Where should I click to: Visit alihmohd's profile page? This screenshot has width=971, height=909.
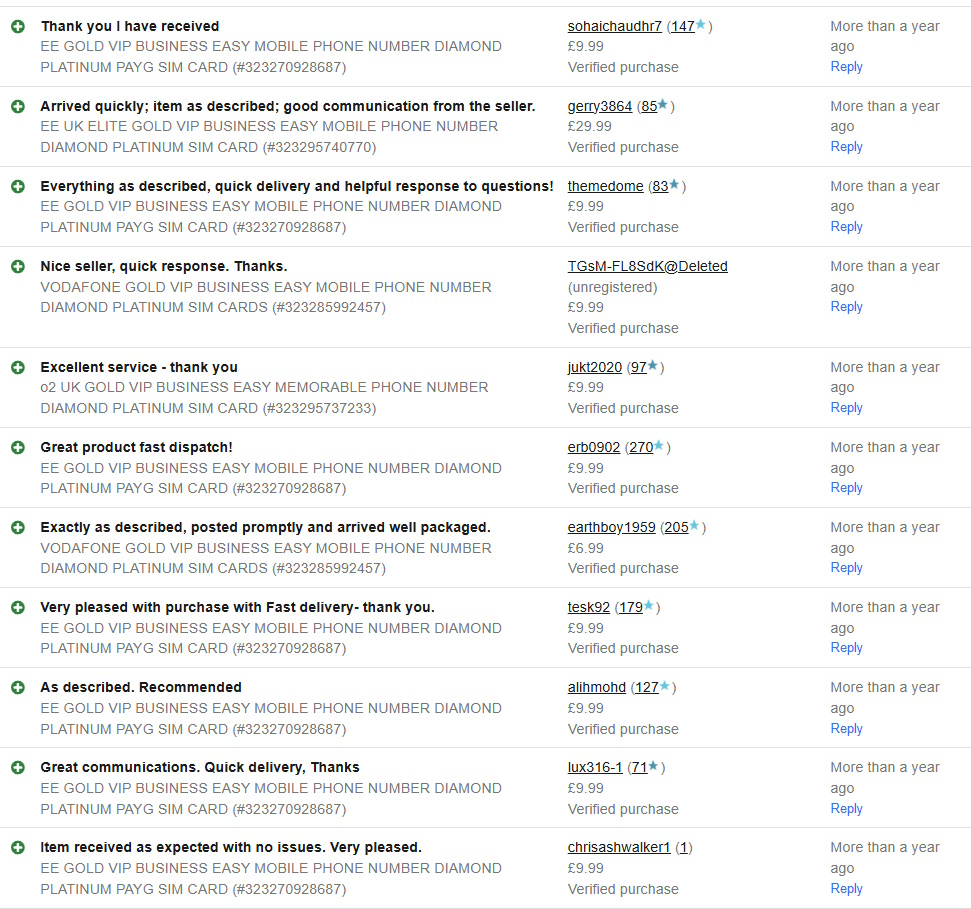coord(596,687)
